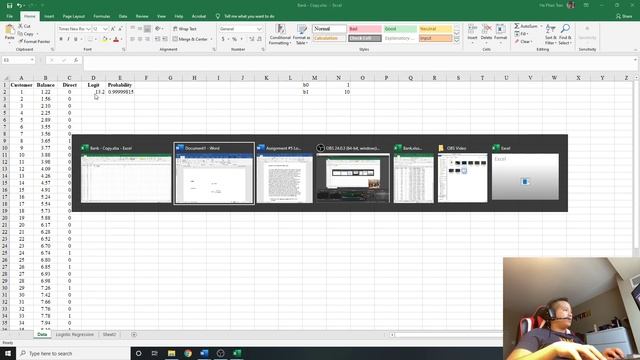Screen dimensions: 640x360
Task: Expand the cell styles gallery
Action: 457,40
